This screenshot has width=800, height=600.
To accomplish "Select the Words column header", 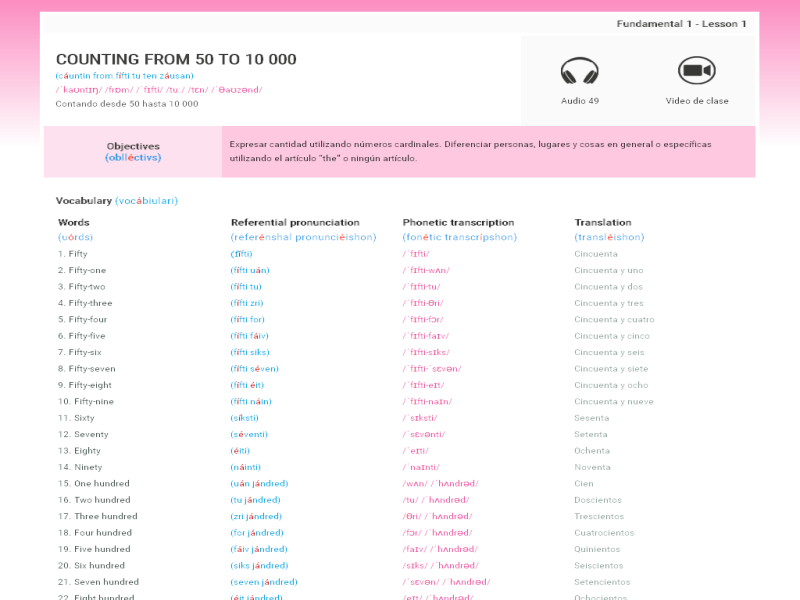I will pyautogui.click(x=74, y=223).
